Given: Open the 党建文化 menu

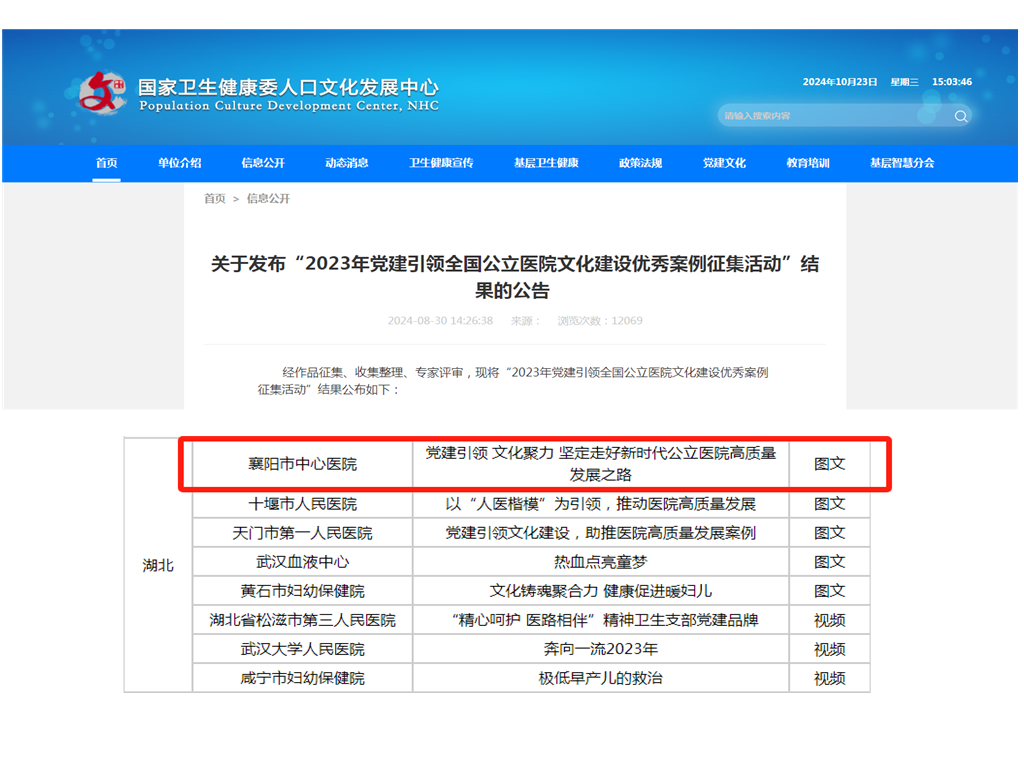Looking at the screenshot, I should [x=723, y=163].
